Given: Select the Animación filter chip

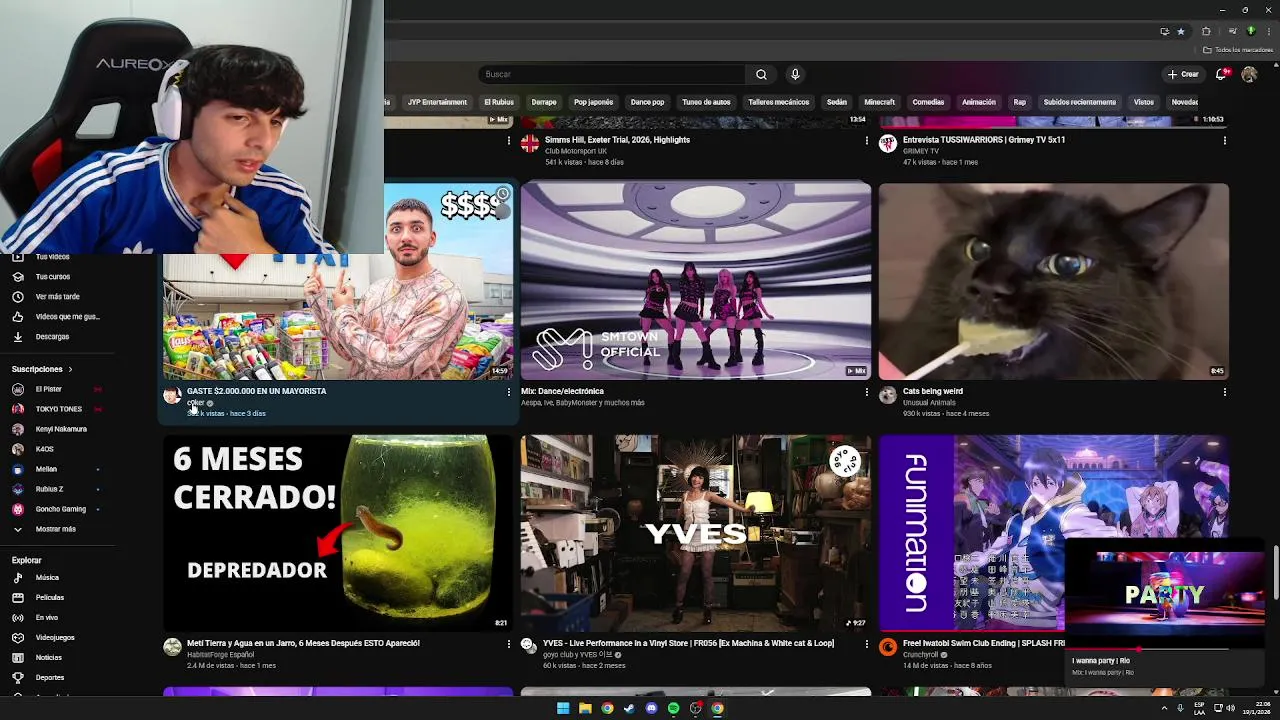Looking at the screenshot, I should (979, 102).
